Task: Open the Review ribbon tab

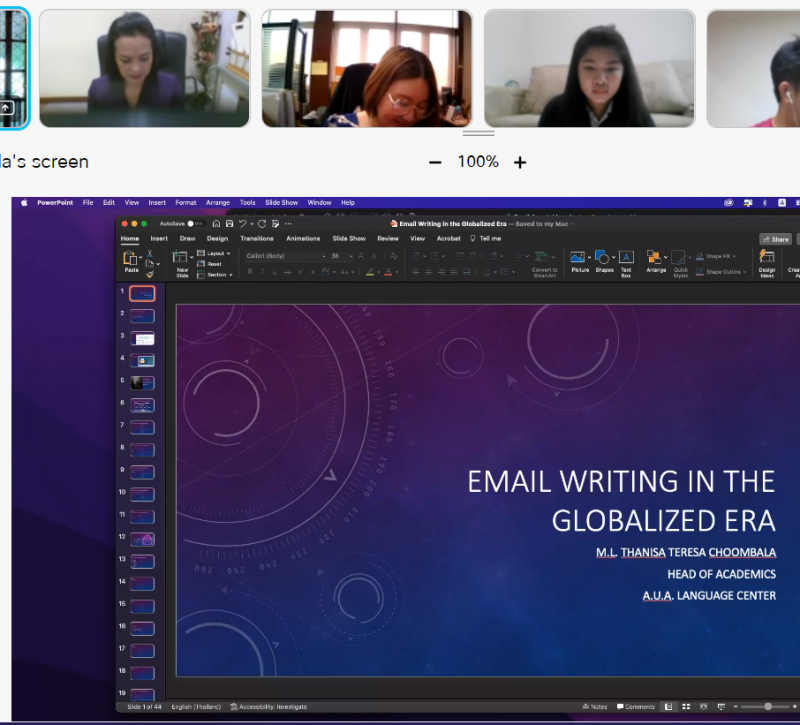Action: pyautogui.click(x=388, y=238)
